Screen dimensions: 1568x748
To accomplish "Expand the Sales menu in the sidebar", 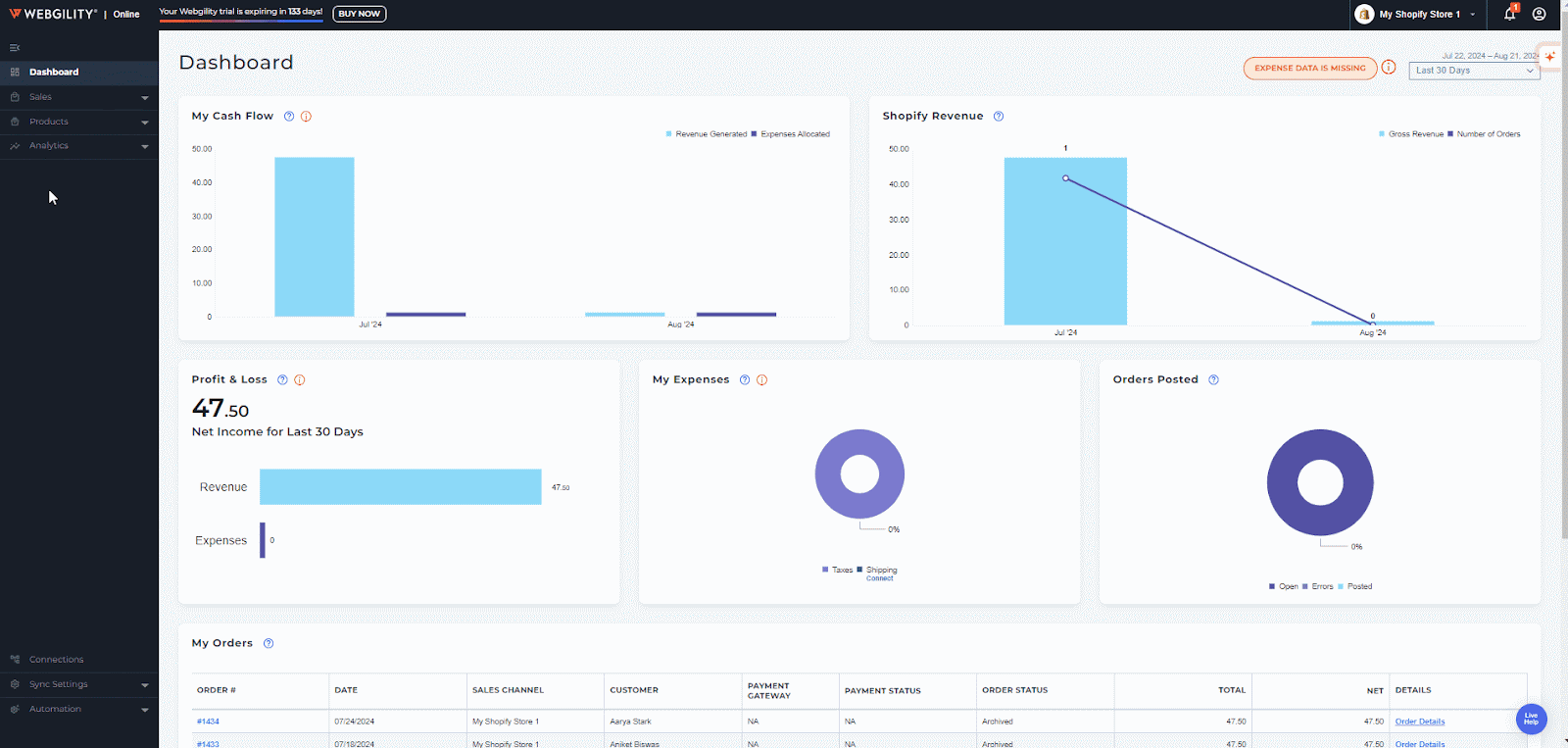I will 78,97.
